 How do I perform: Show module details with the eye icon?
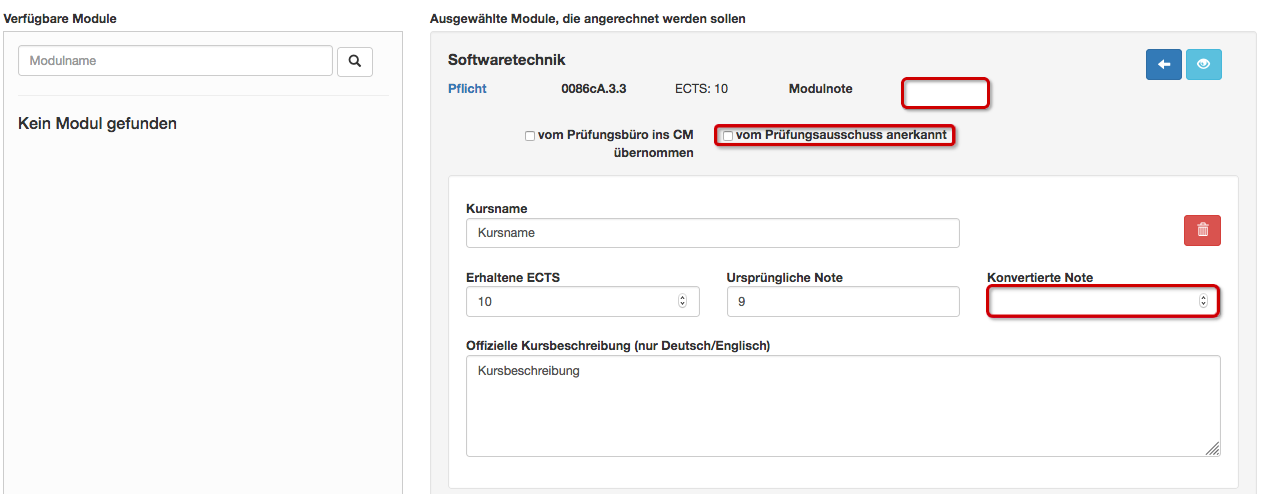(x=1204, y=64)
